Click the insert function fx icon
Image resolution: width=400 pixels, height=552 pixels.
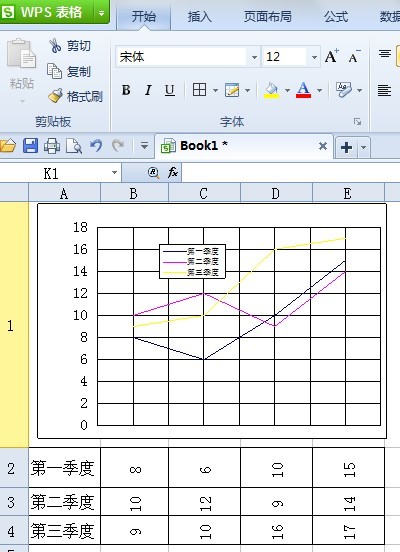(173, 172)
